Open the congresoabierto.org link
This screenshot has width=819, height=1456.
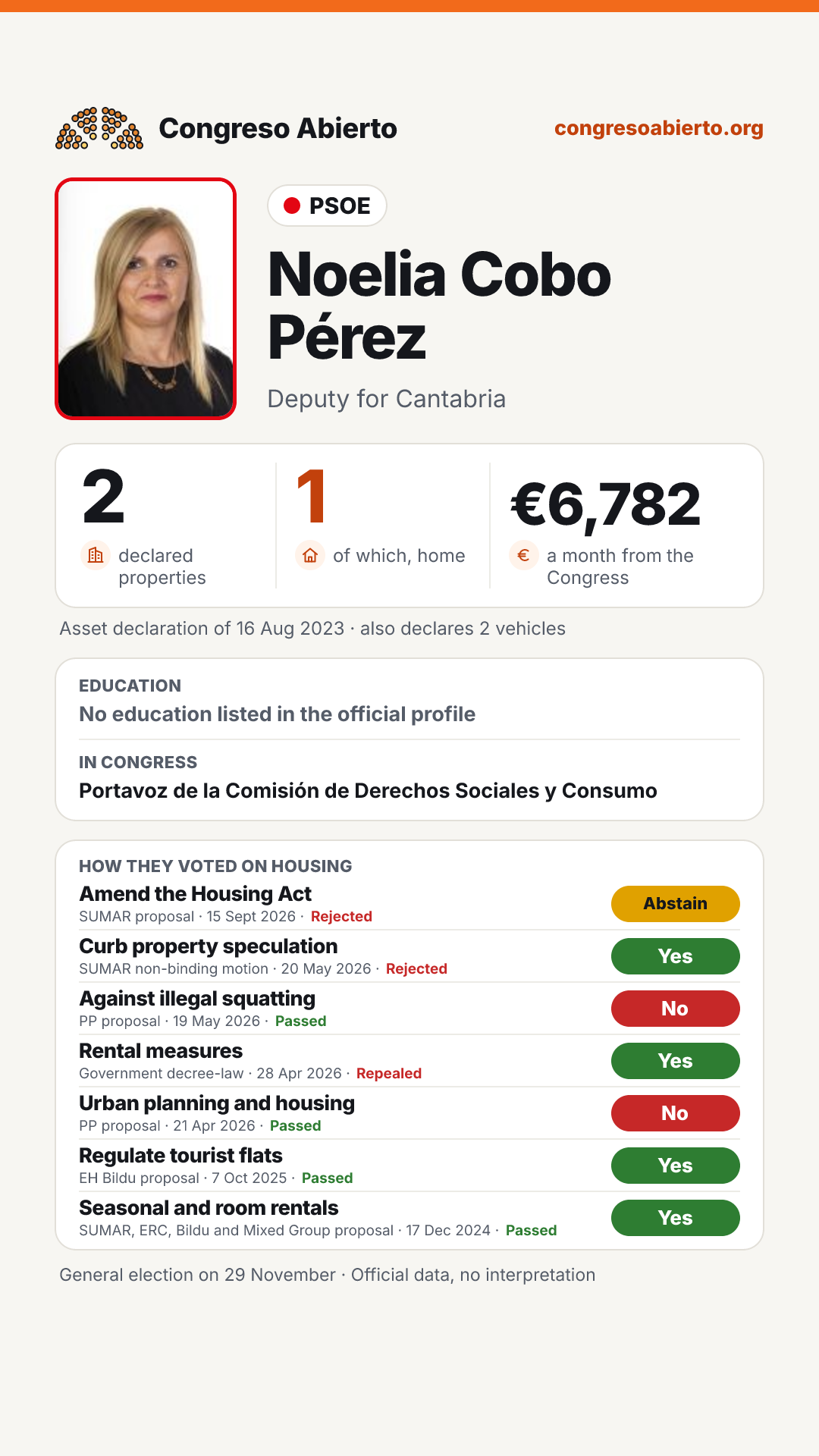pos(659,128)
